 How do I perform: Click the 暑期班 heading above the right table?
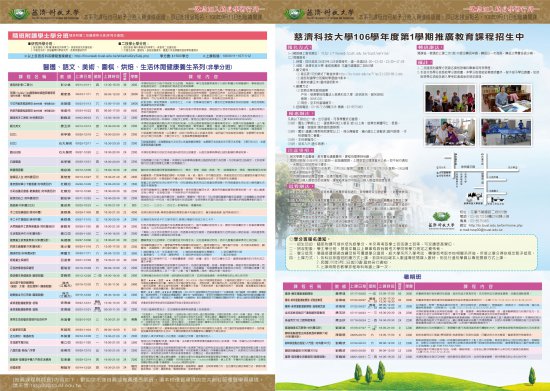click(412, 277)
